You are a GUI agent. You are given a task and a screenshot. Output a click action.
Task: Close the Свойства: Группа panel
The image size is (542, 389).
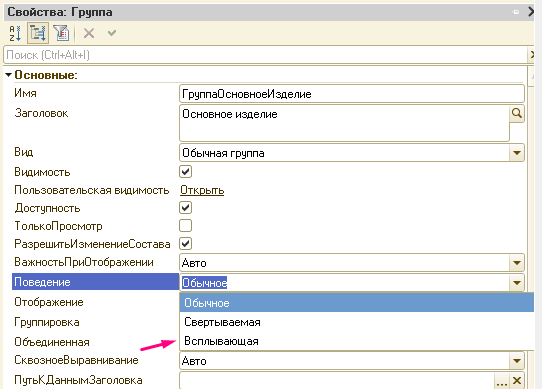[x=531, y=12]
